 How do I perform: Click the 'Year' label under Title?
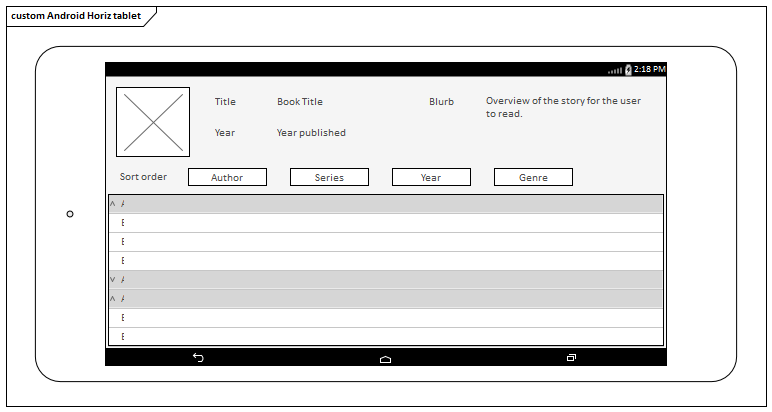pyautogui.click(x=225, y=133)
